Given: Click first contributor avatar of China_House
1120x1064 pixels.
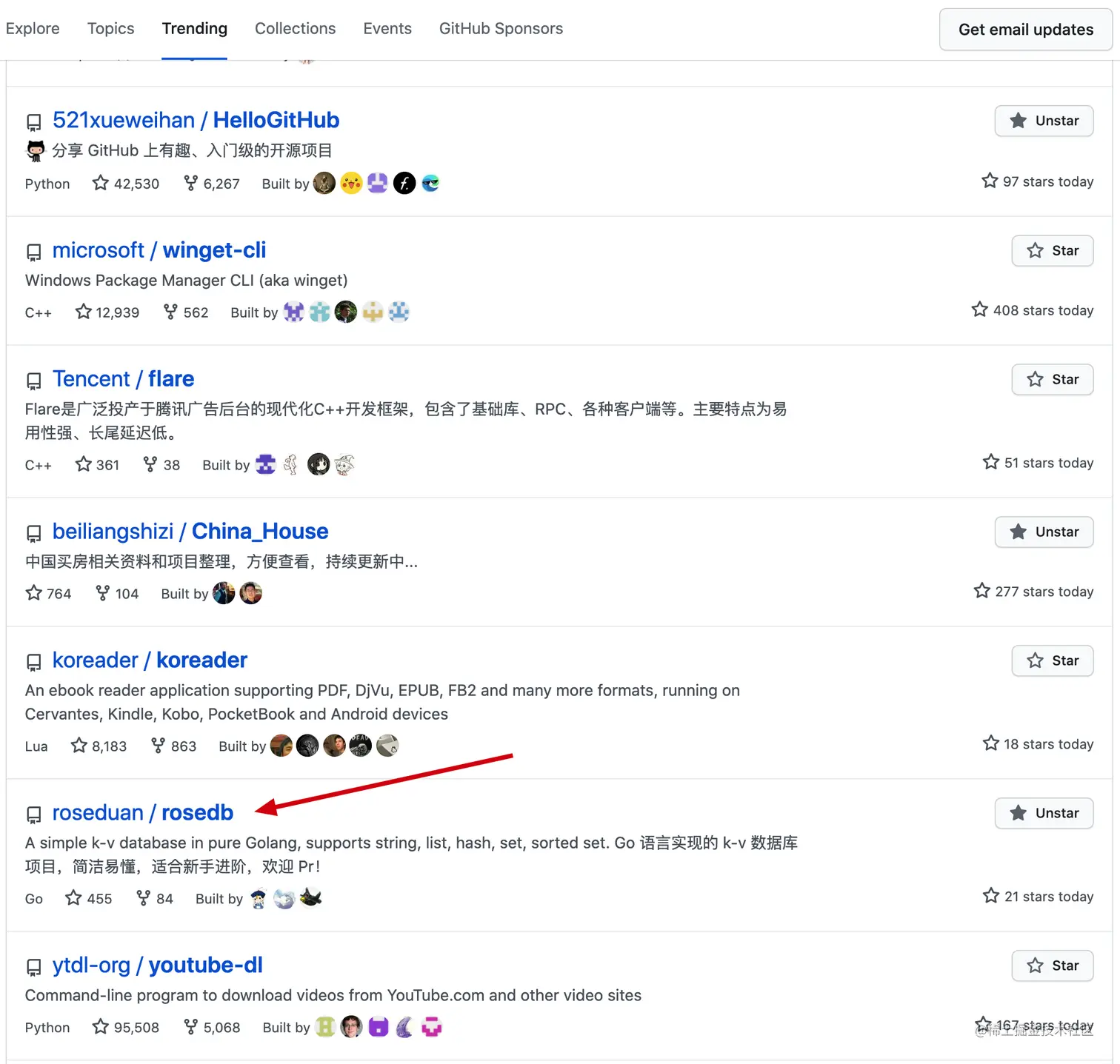Looking at the screenshot, I should [224, 593].
